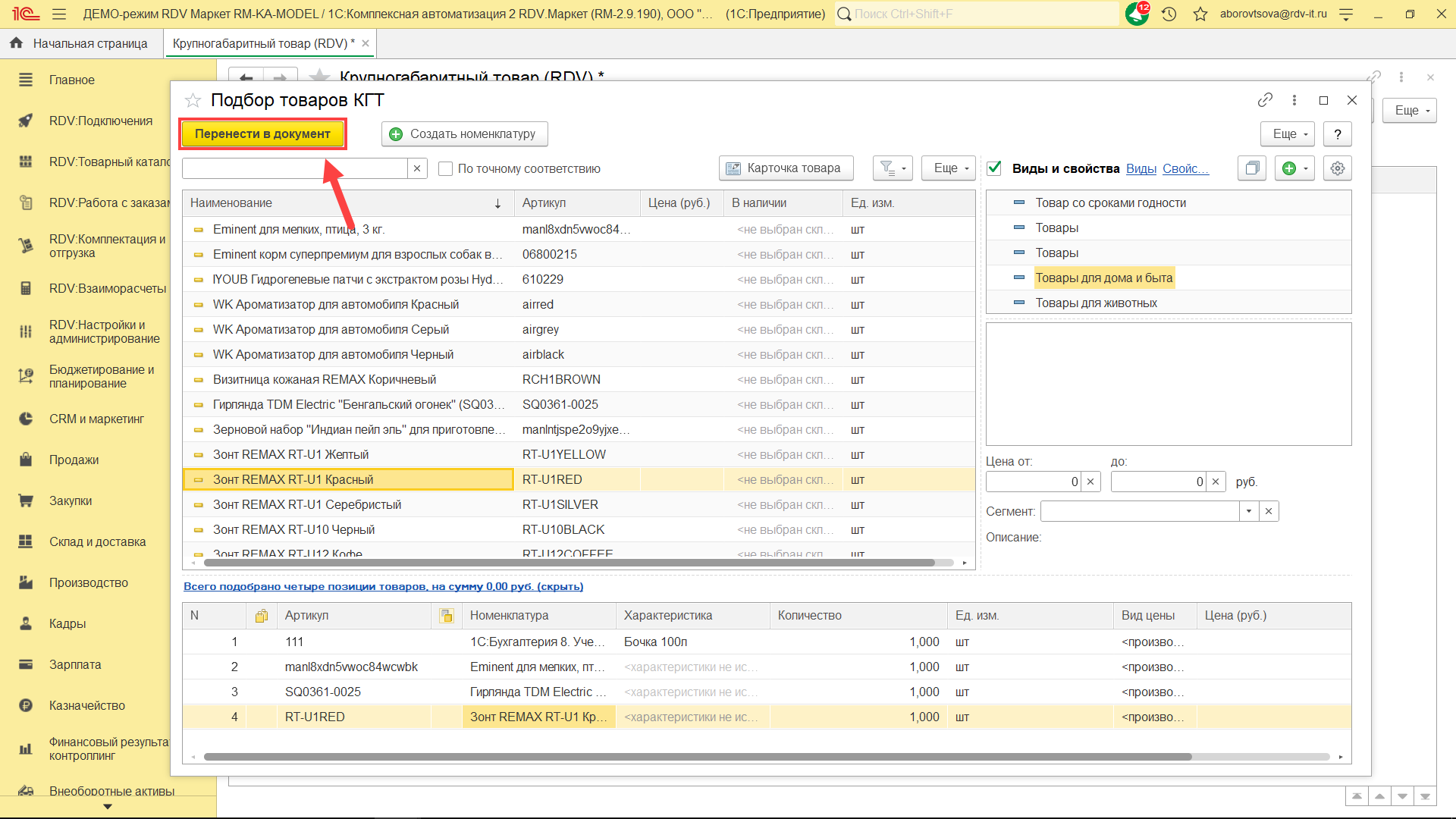Expand the filter funnel dropdown
This screenshot has height=819, width=1456.
point(893,168)
